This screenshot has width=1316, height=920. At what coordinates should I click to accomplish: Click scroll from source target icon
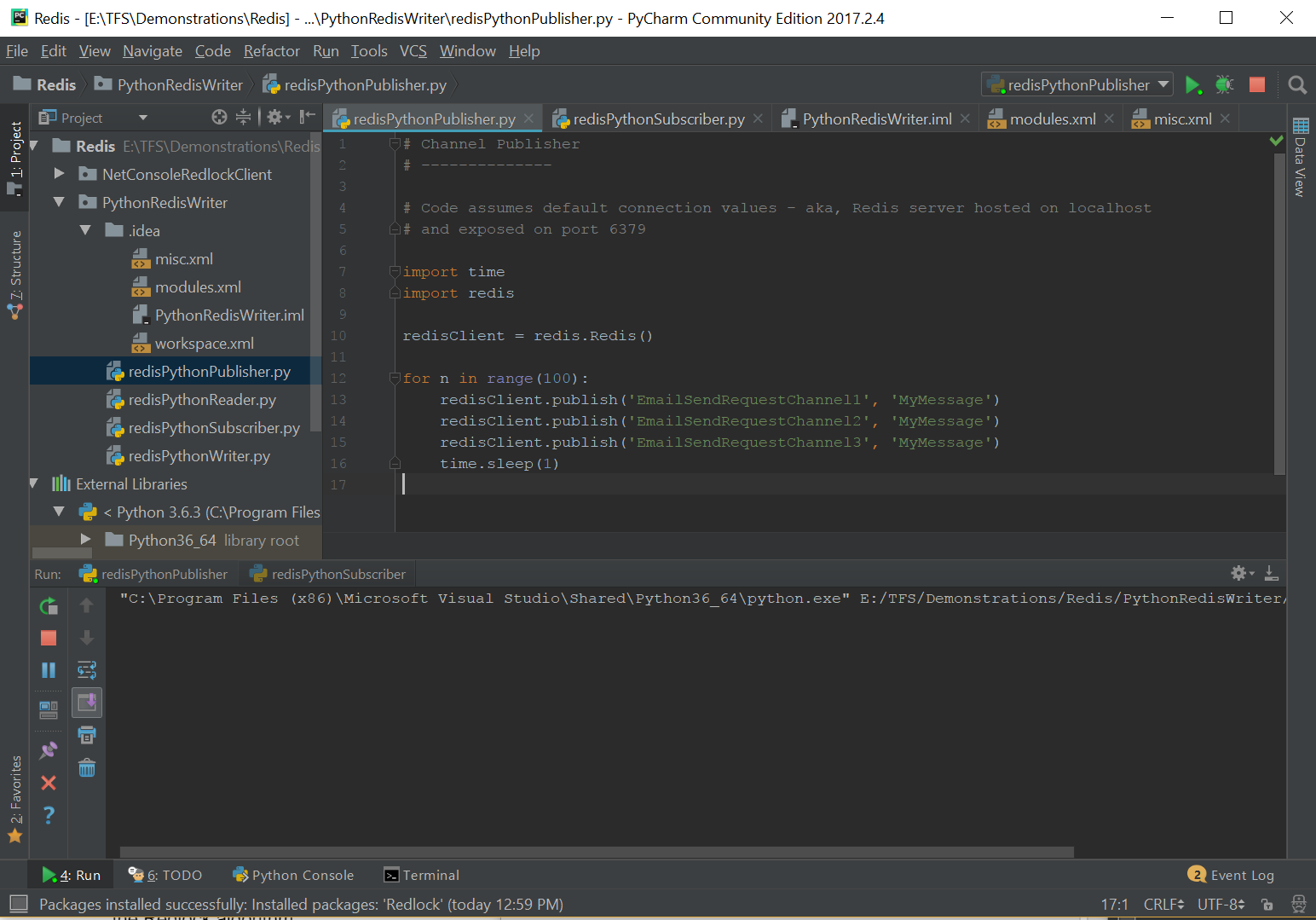(219, 117)
